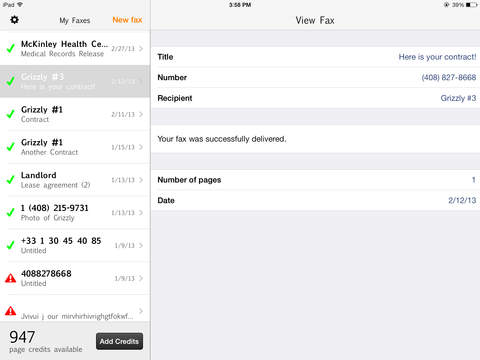Image resolution: width=480 pixels, height=360 pixels.
Task: Click the Title field label
Action: click(x=165, y=57)
